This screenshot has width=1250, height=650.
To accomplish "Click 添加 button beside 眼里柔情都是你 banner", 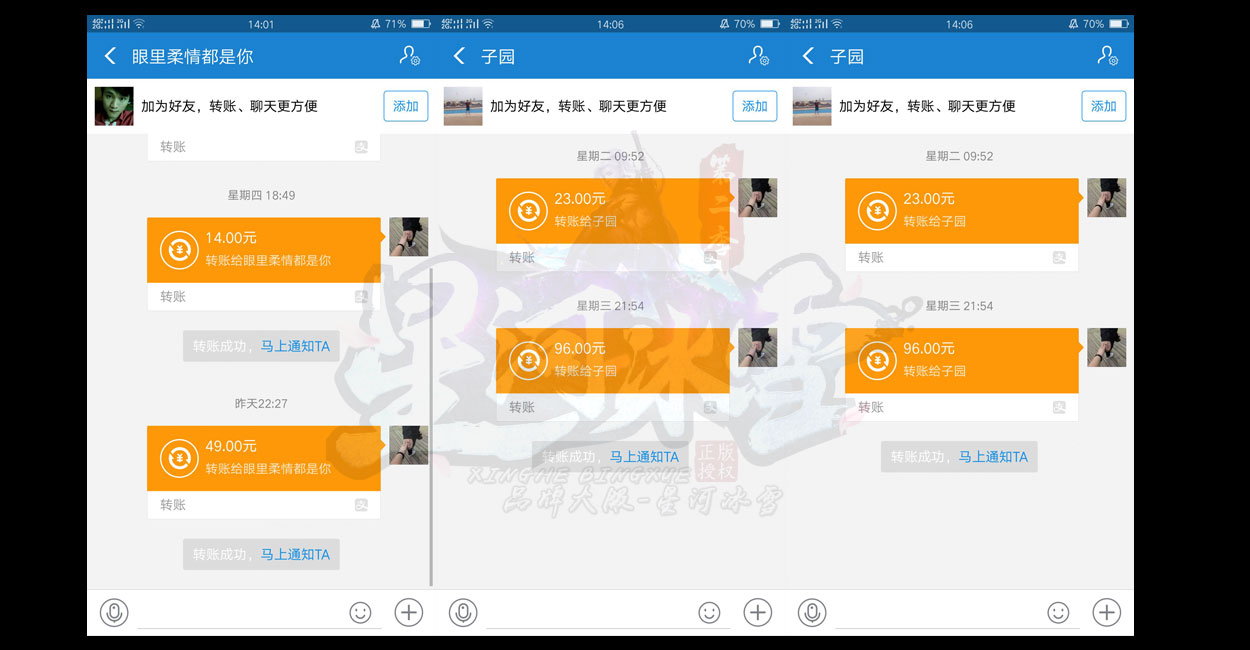I will (x=405, y=106).
